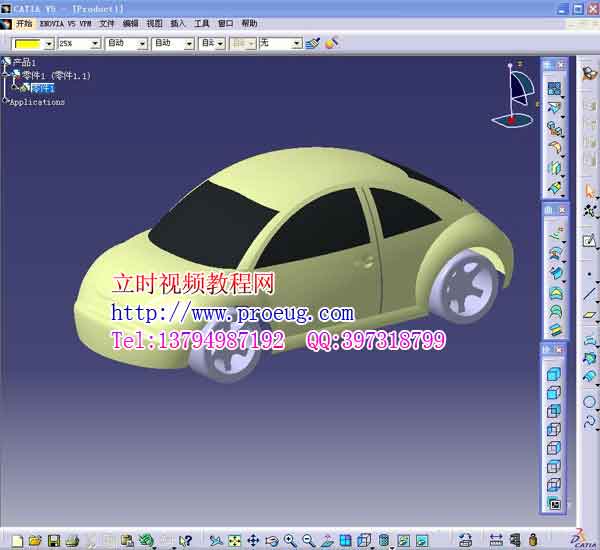Click the paintbrush icon beside the 无 dropdown

pyautogui.click(x=313, y=43)
